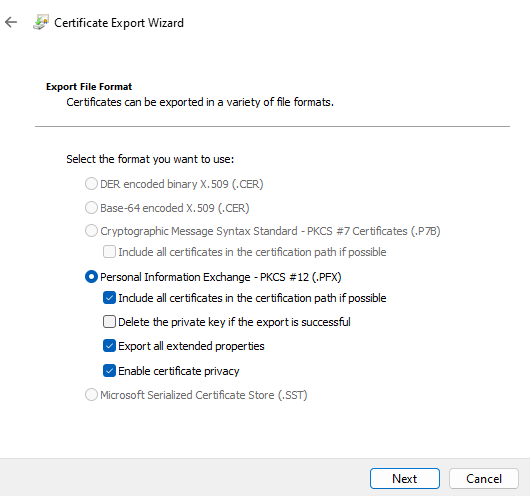This screenshot has height=496, width=530.
Task: Uncheck the include-all-certificates box under the PFX option
Action: coord(109,298)
